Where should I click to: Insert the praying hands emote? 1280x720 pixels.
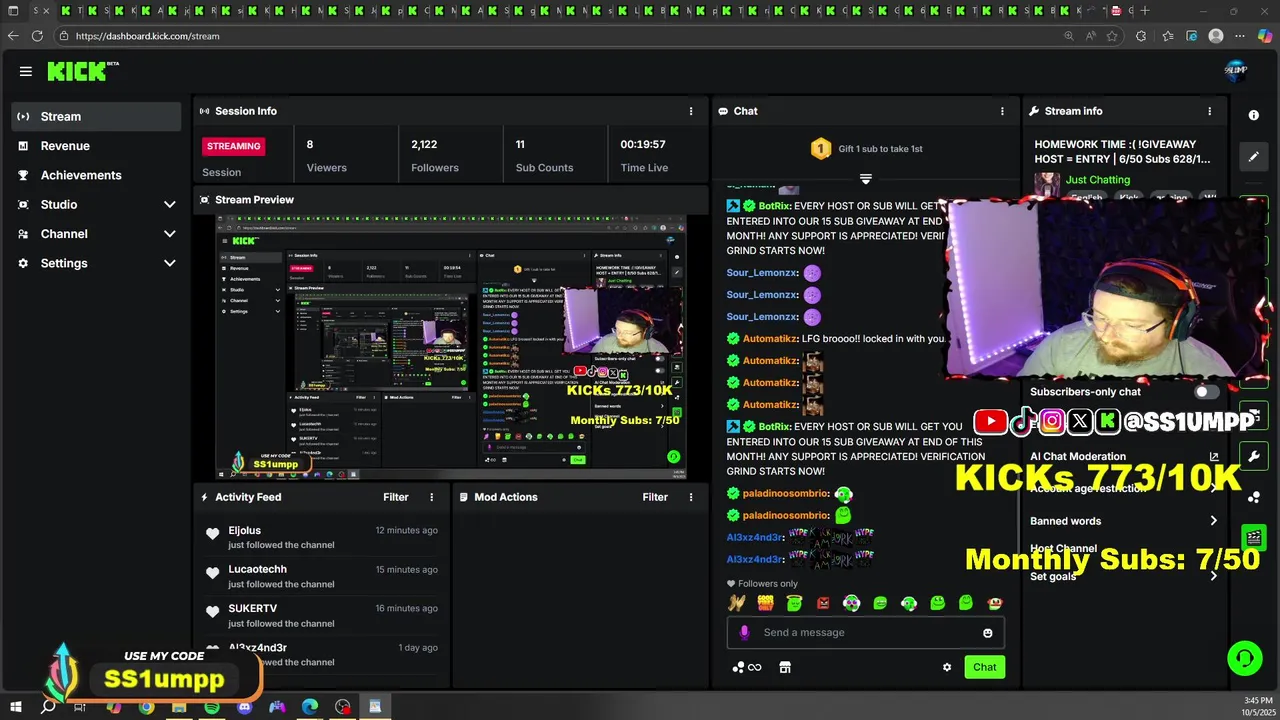pyautogui.click(x=737, y=603)
